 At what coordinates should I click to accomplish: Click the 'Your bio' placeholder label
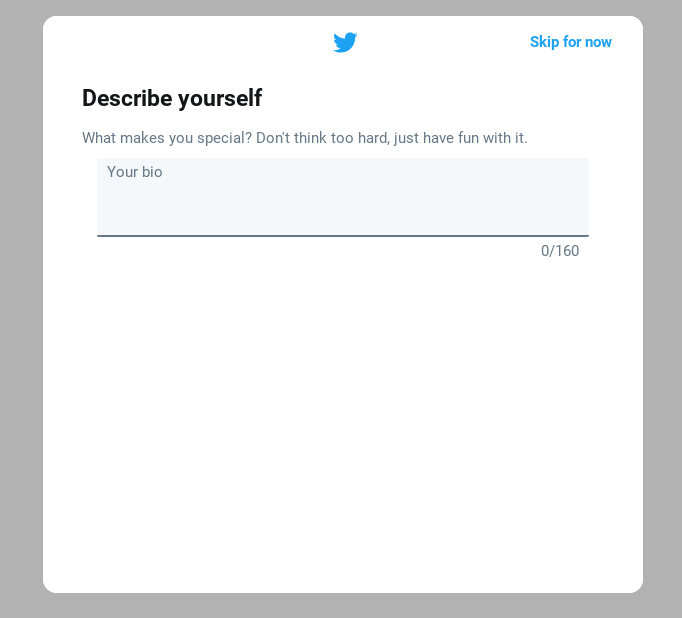coord(135,172)
